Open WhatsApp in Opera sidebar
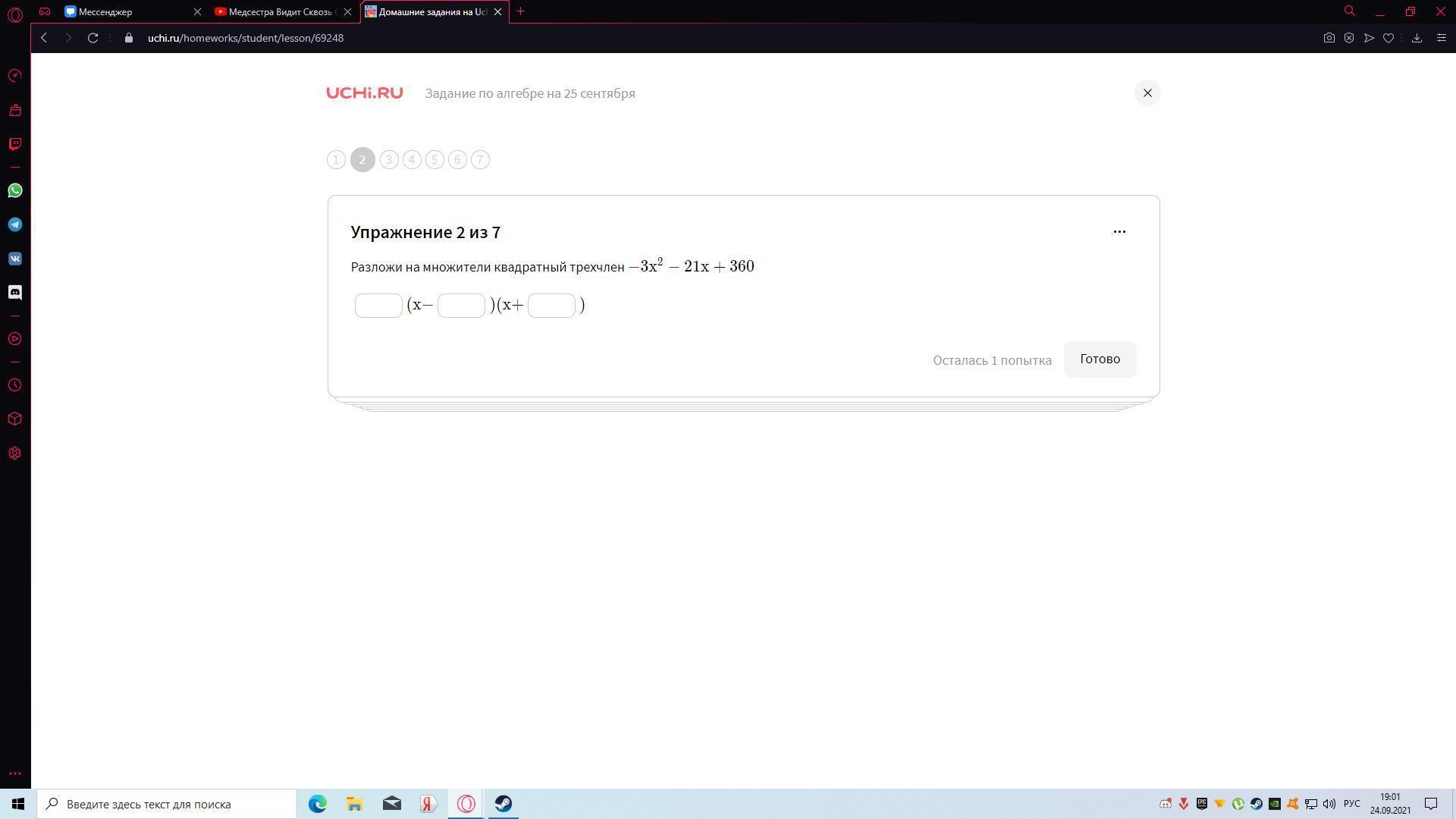Screen dimensions: 1456x819 tap(15, 190)
